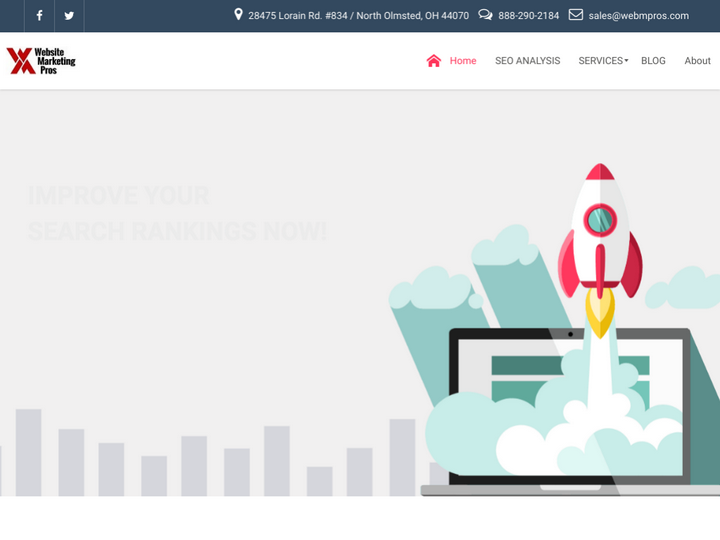Open the Facebook page icon
Viewport: 720px width, 540px height.
click(39, 16)
